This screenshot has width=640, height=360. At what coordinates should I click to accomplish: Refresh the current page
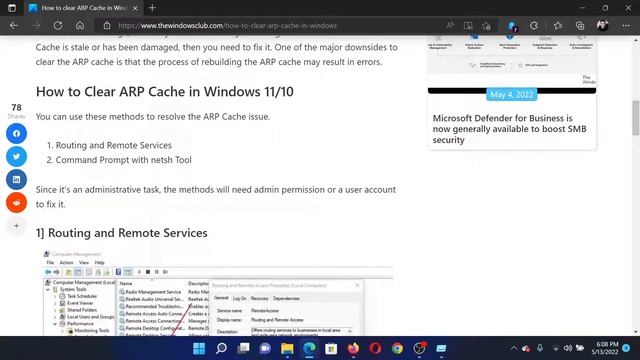click(x=58, y=25)
